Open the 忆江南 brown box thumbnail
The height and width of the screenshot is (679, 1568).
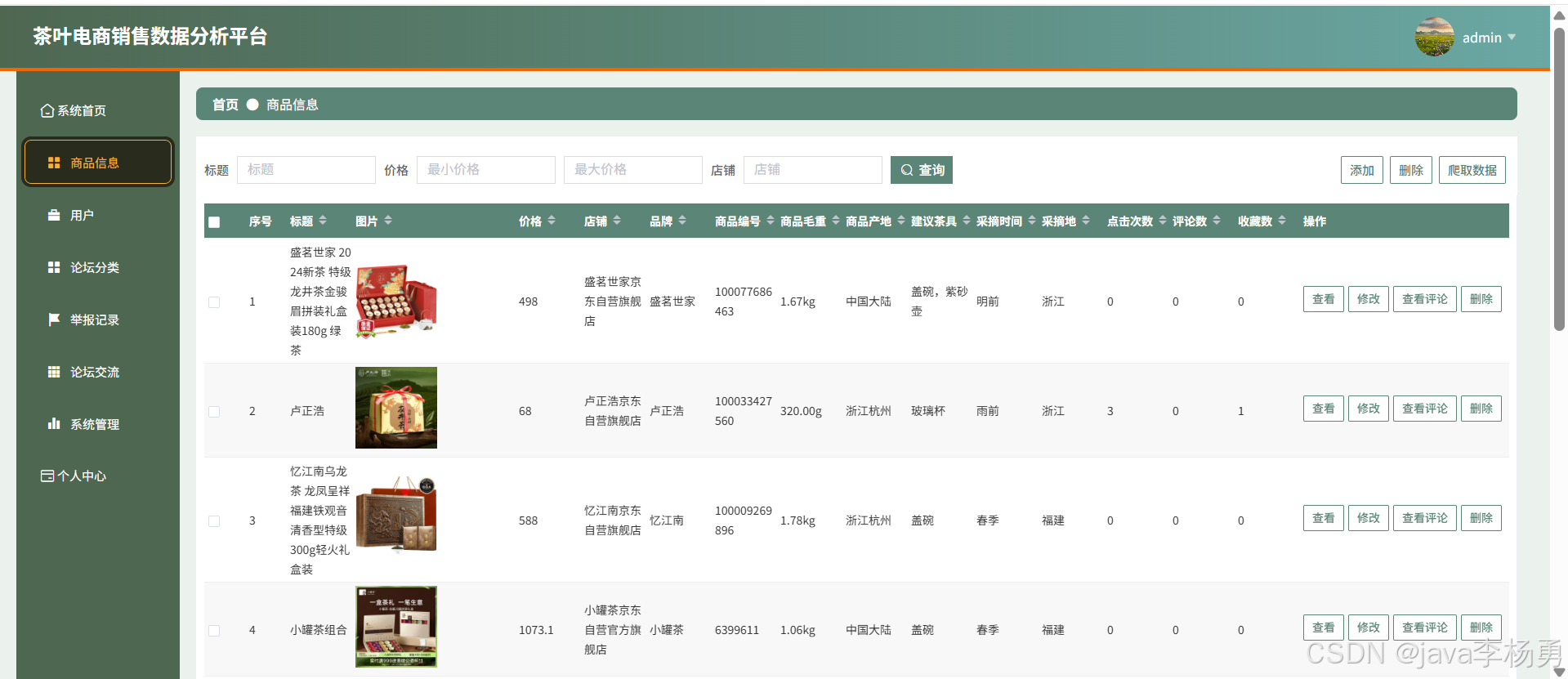[x=396, y=516]
